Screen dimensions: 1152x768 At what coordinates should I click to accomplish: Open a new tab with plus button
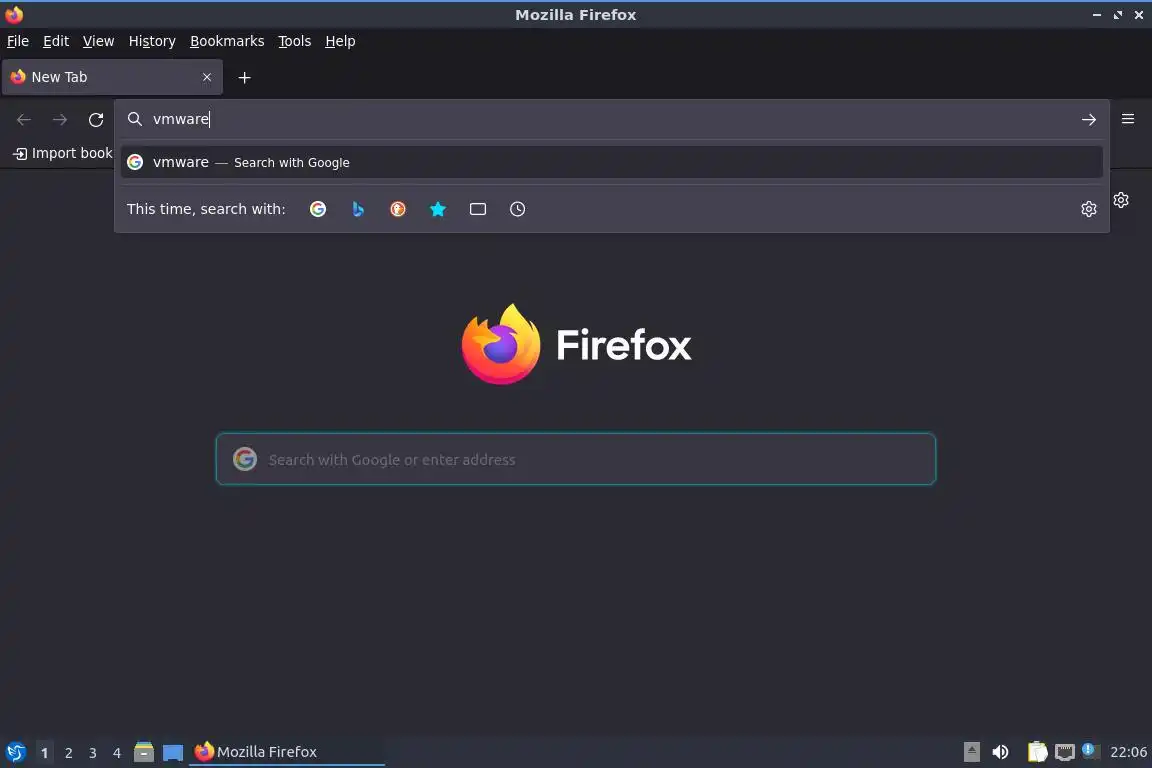pyautogui.click(x=245, y=77)
